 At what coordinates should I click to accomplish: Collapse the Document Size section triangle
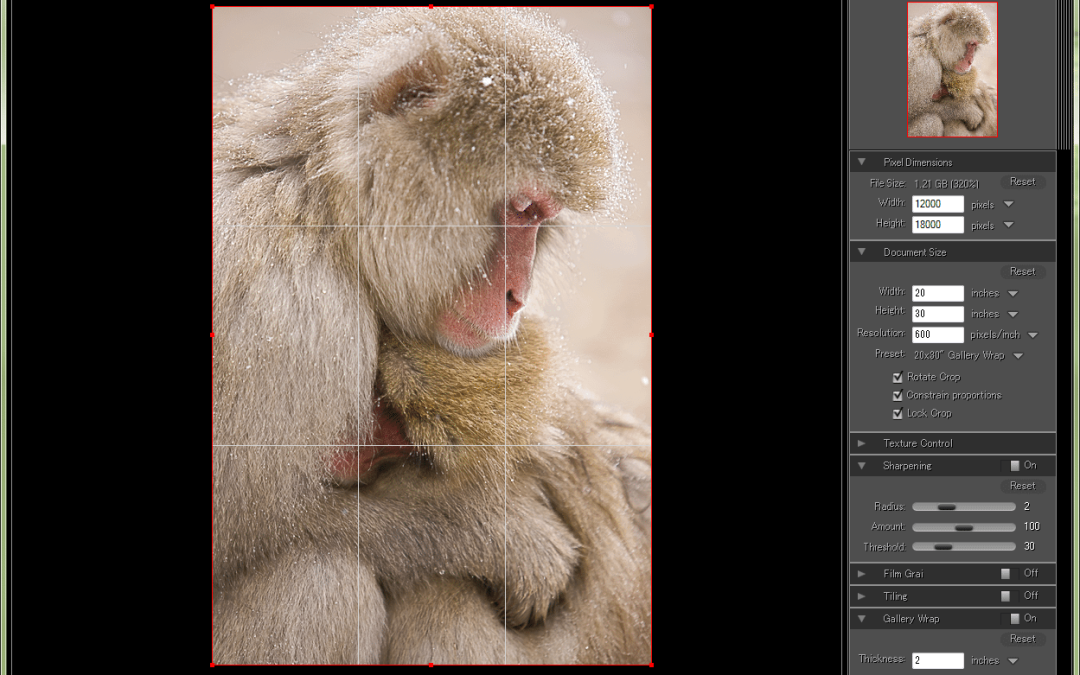(x=862, y=252)
